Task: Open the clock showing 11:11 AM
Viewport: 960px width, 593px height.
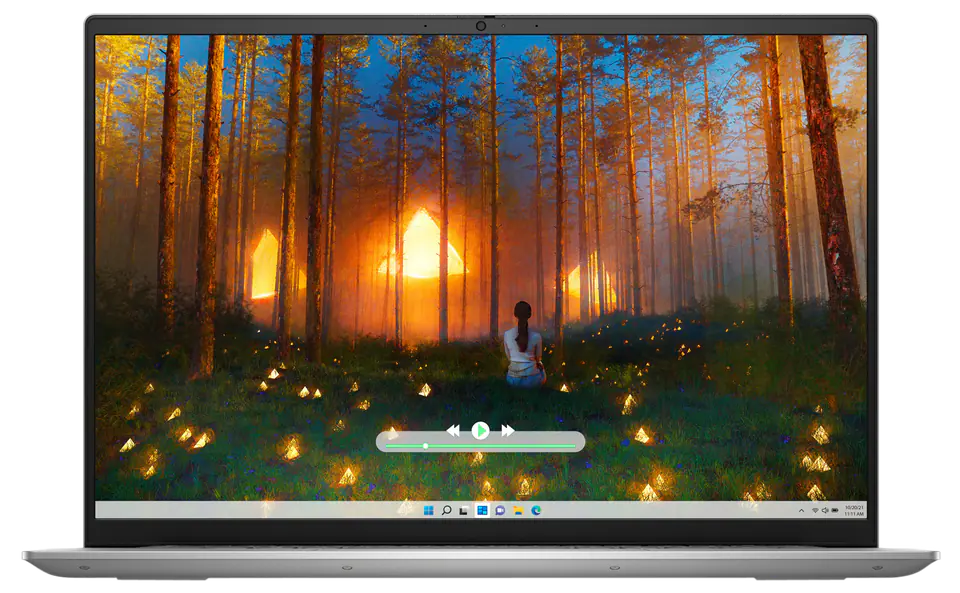Action: [x=852, y=510]
